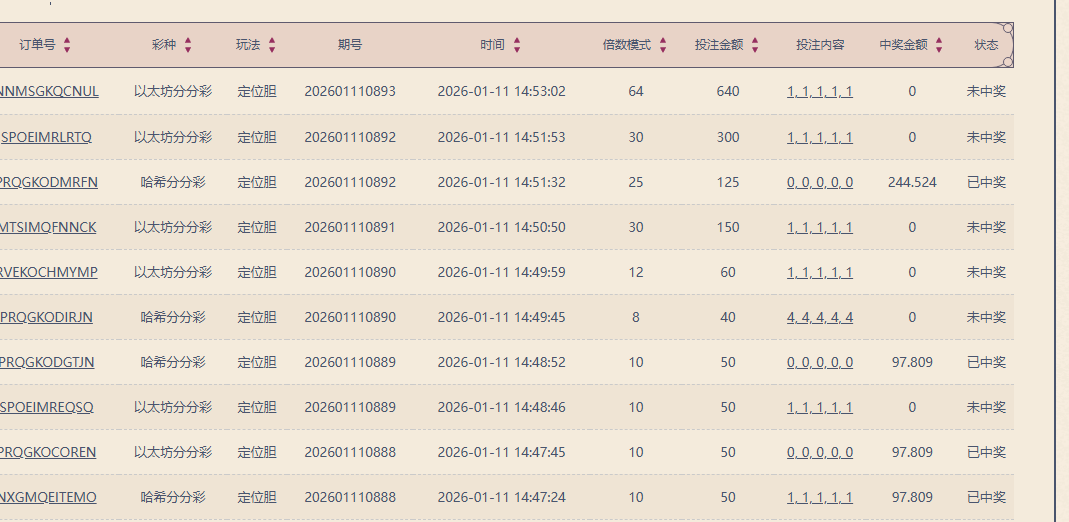The height and width of the screenshot is (522, 1069).
Task: View bet content 4, 4, 4, 4, 4
Action: [820, 317]
